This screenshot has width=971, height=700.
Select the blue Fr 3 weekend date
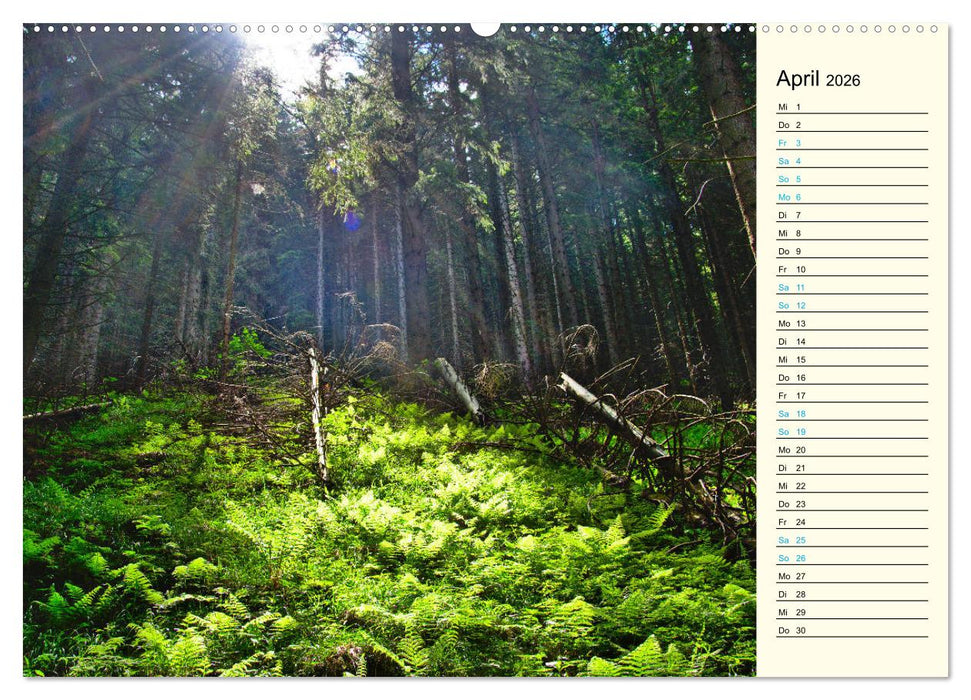[790, 143]
